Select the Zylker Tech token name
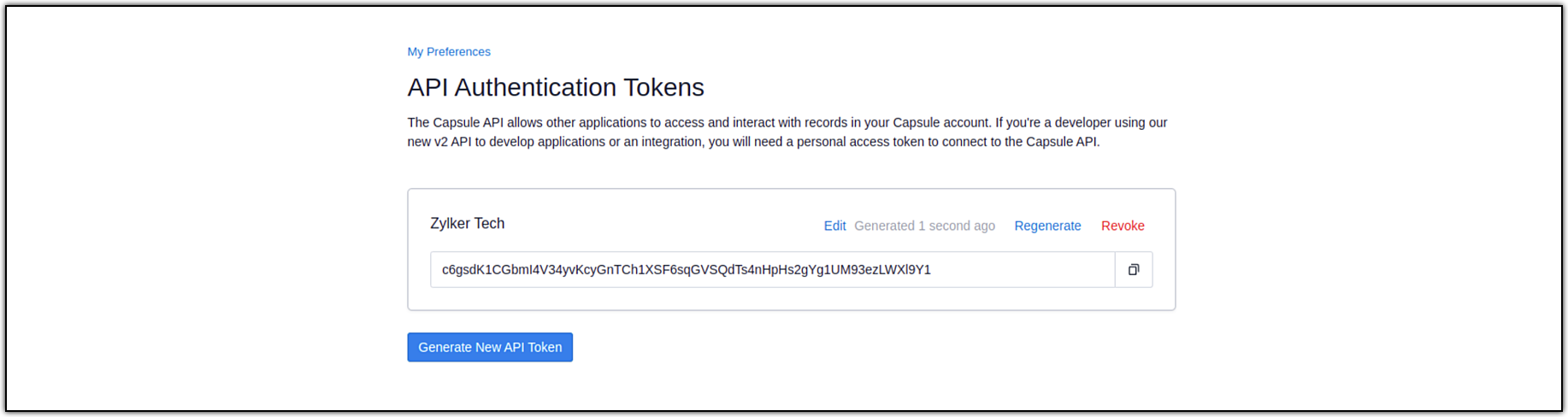Screen dimensions: 1568x417 pyautogui.click(x=467, y=223)
